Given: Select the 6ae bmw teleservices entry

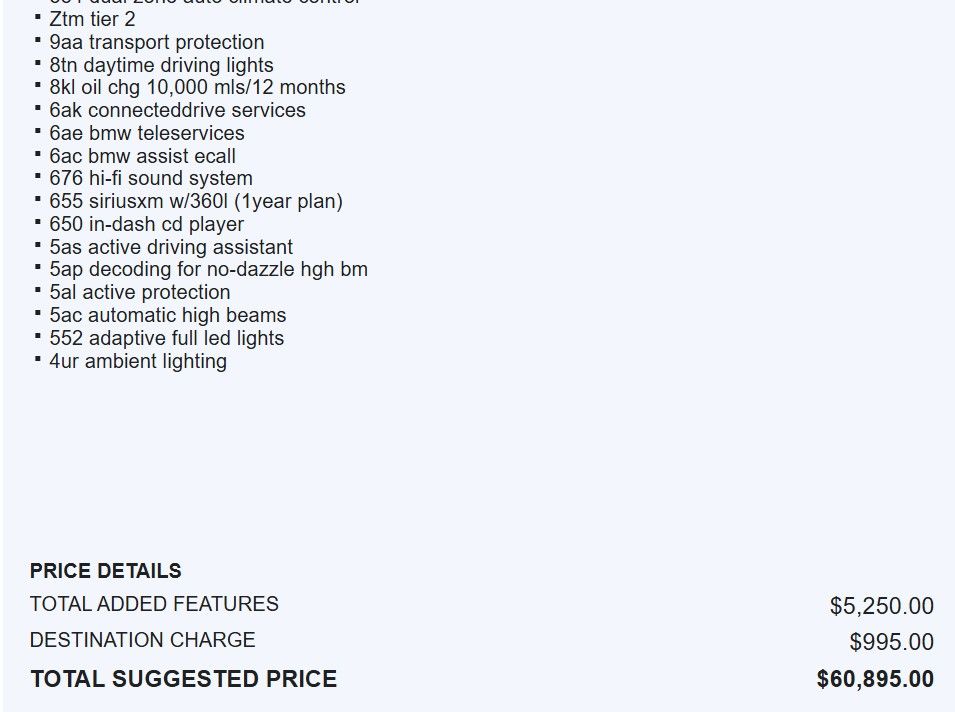Looking at the screenshot, I should [147, 133].
